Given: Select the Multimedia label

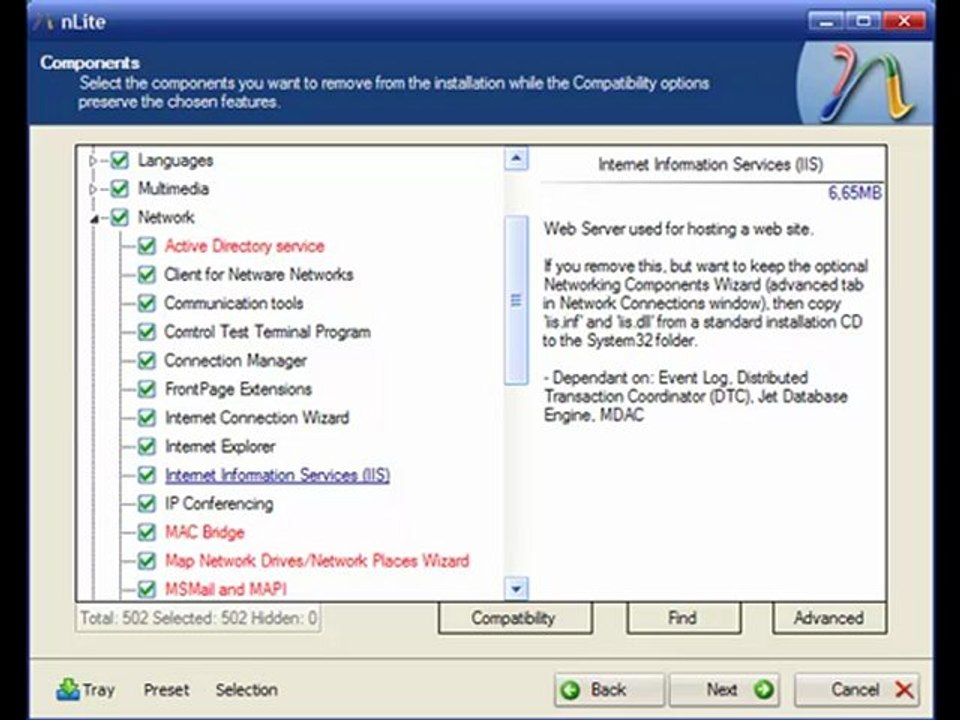Looking at the screenshot, I should coord(173,189).
